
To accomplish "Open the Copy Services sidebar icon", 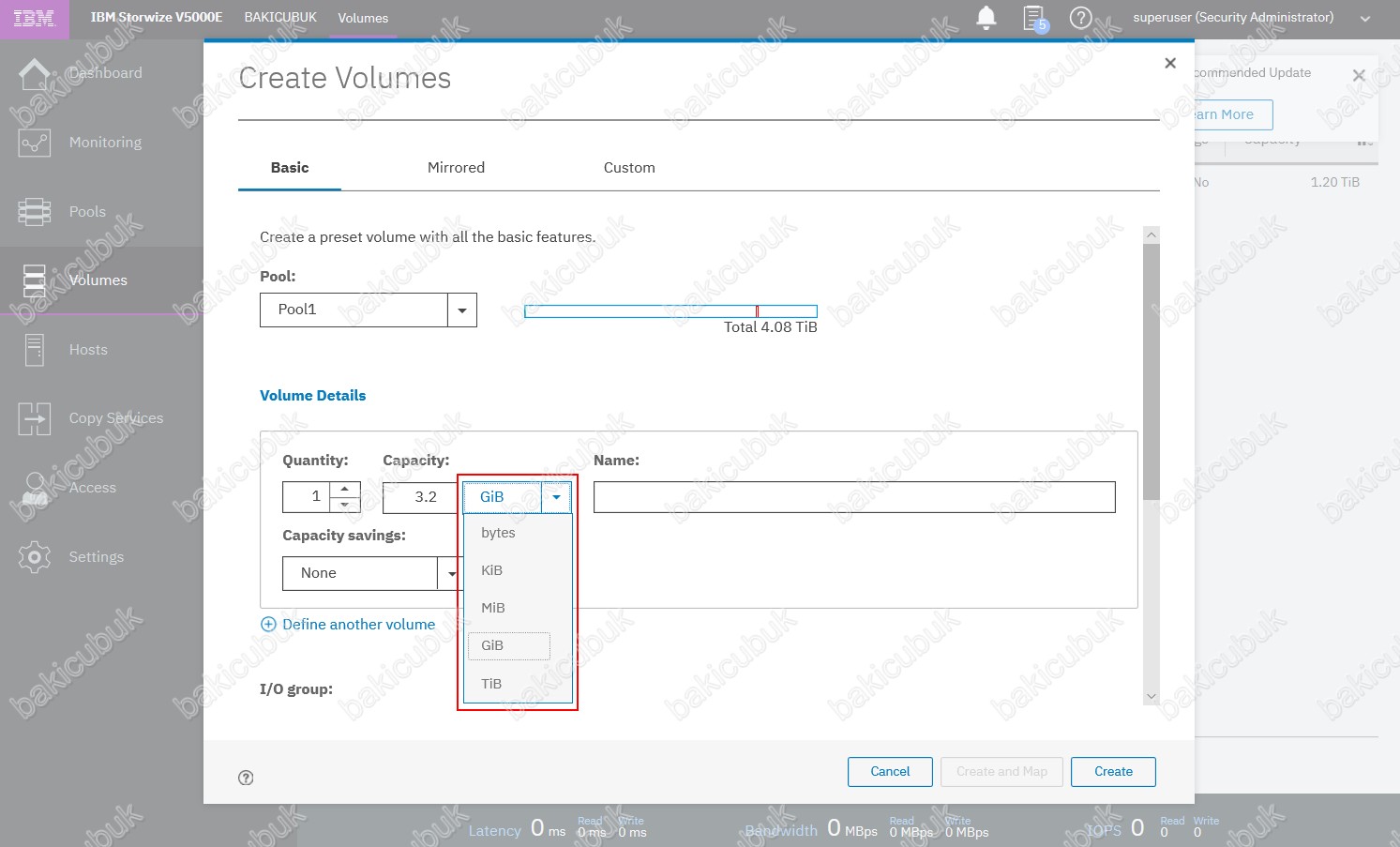I will pos(34,418).
